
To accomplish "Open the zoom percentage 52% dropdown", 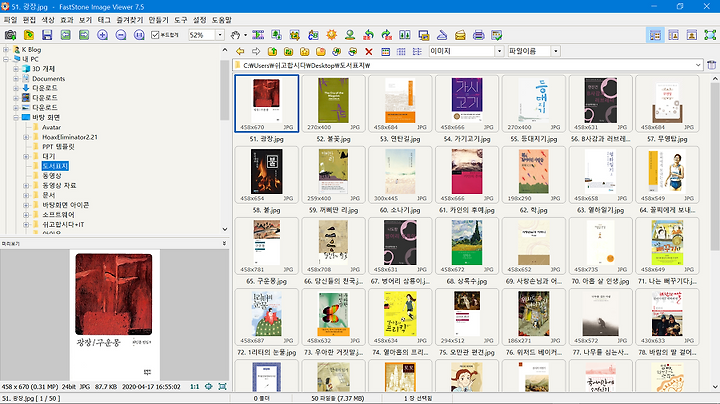I will [220, 35].
